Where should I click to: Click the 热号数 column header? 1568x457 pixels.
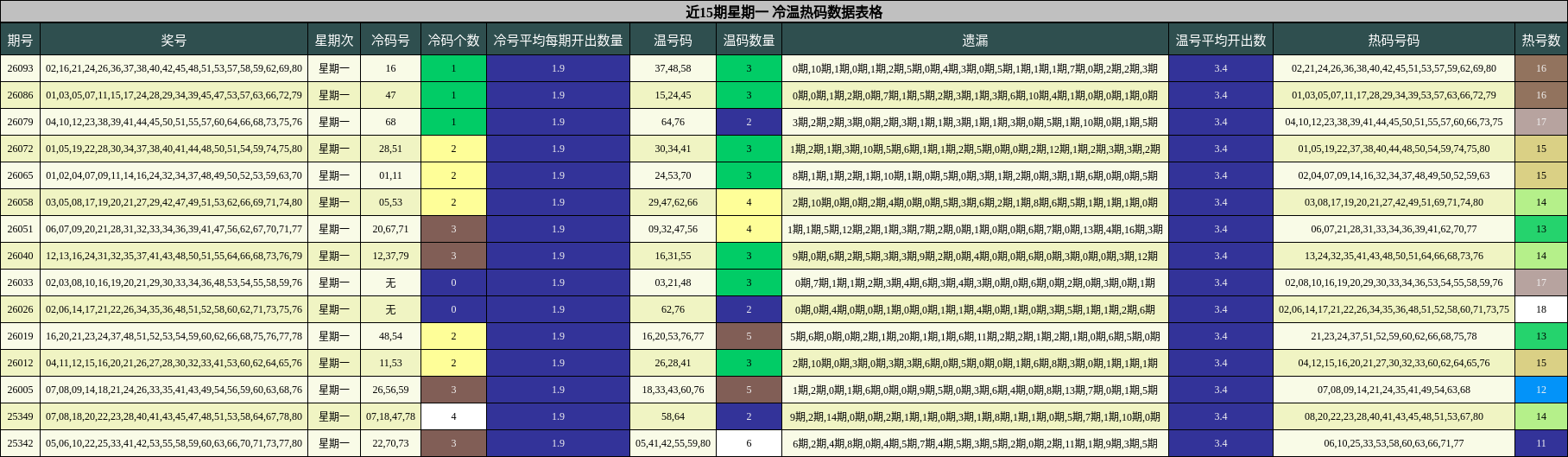click(1540, 40)
